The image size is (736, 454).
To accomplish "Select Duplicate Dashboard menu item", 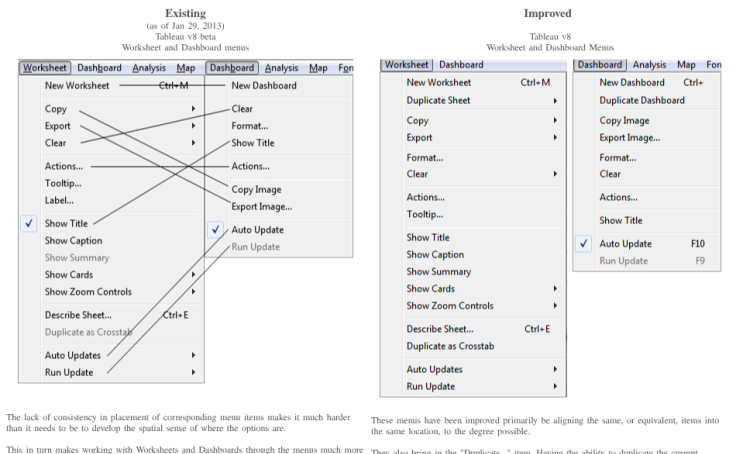I will 641,100.
